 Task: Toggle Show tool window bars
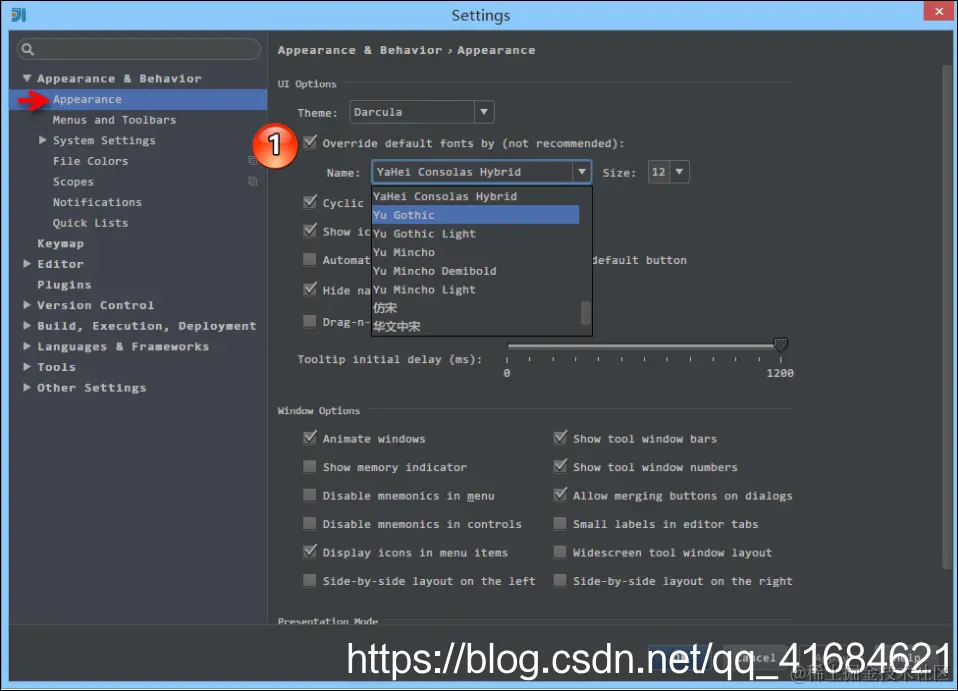[x=560, y=437]
